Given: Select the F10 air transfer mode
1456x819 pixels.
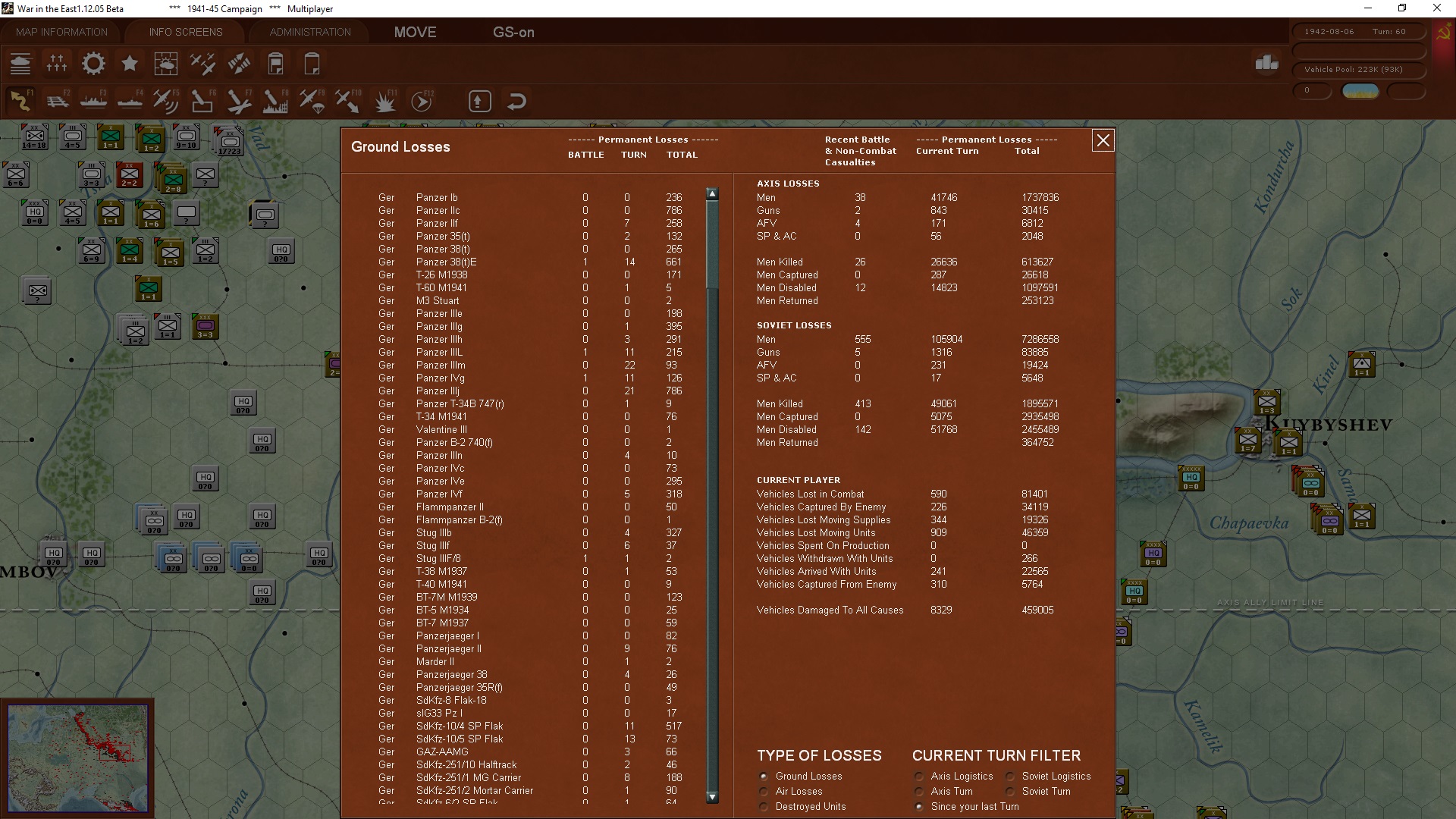Looking at the screenshot, I should point(348,101).
